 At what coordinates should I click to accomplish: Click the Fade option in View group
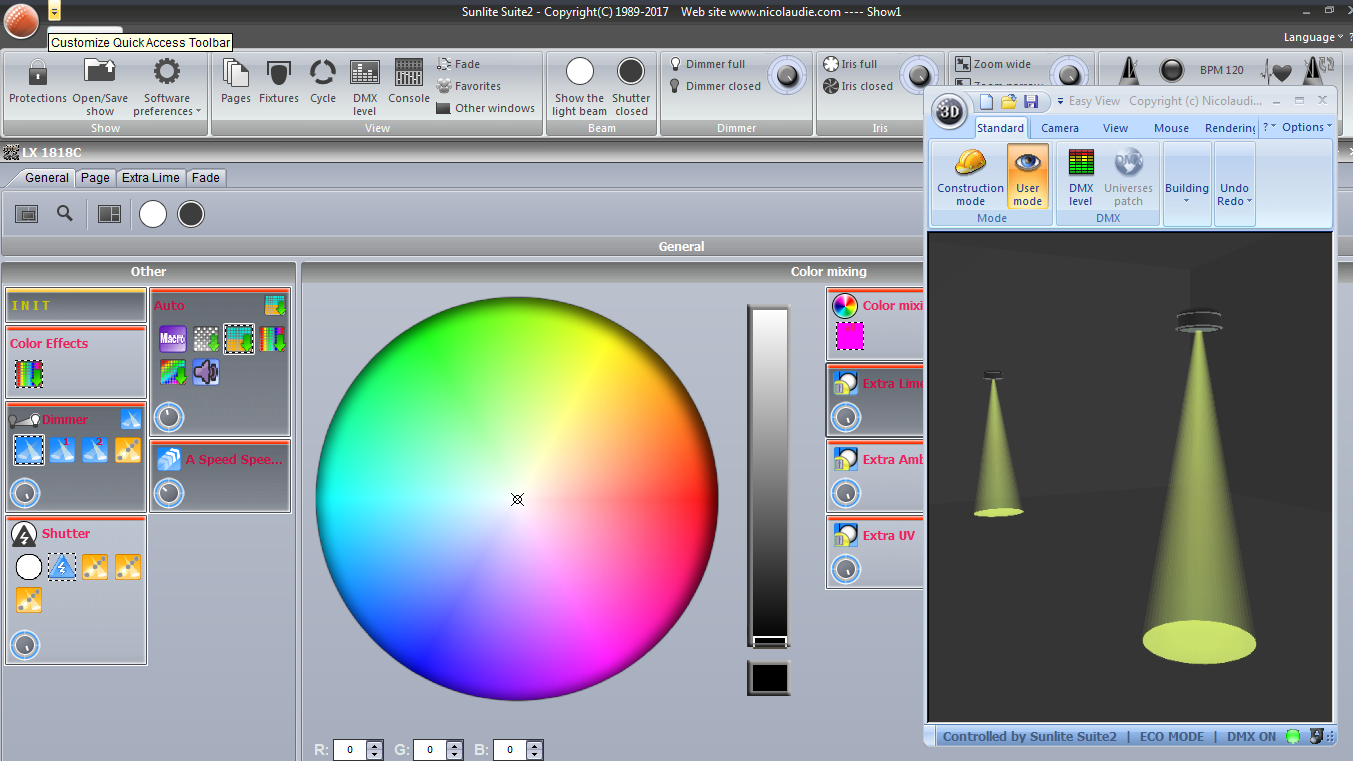[x=459, y=64]
